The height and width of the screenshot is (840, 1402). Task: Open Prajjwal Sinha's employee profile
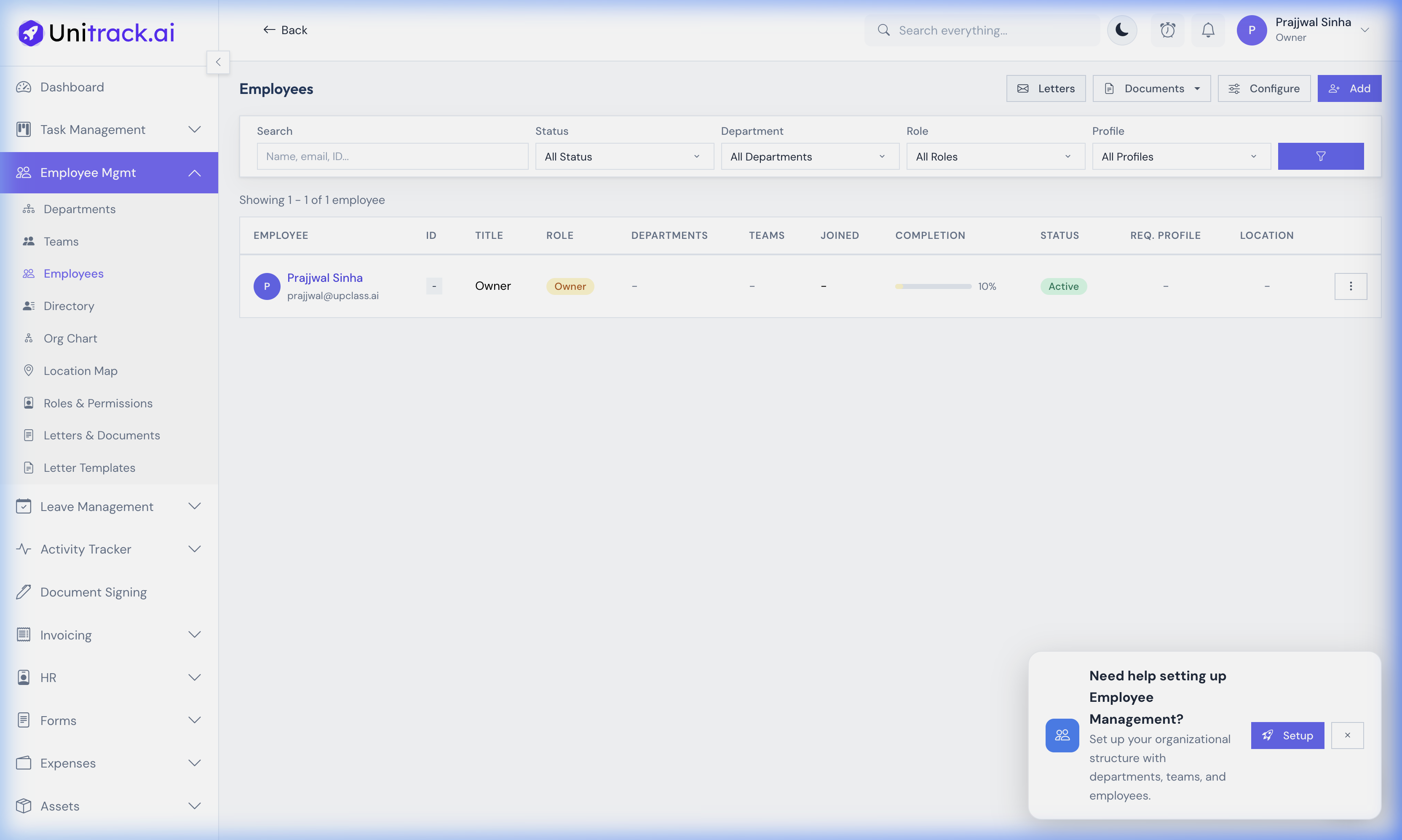[324, 277]
